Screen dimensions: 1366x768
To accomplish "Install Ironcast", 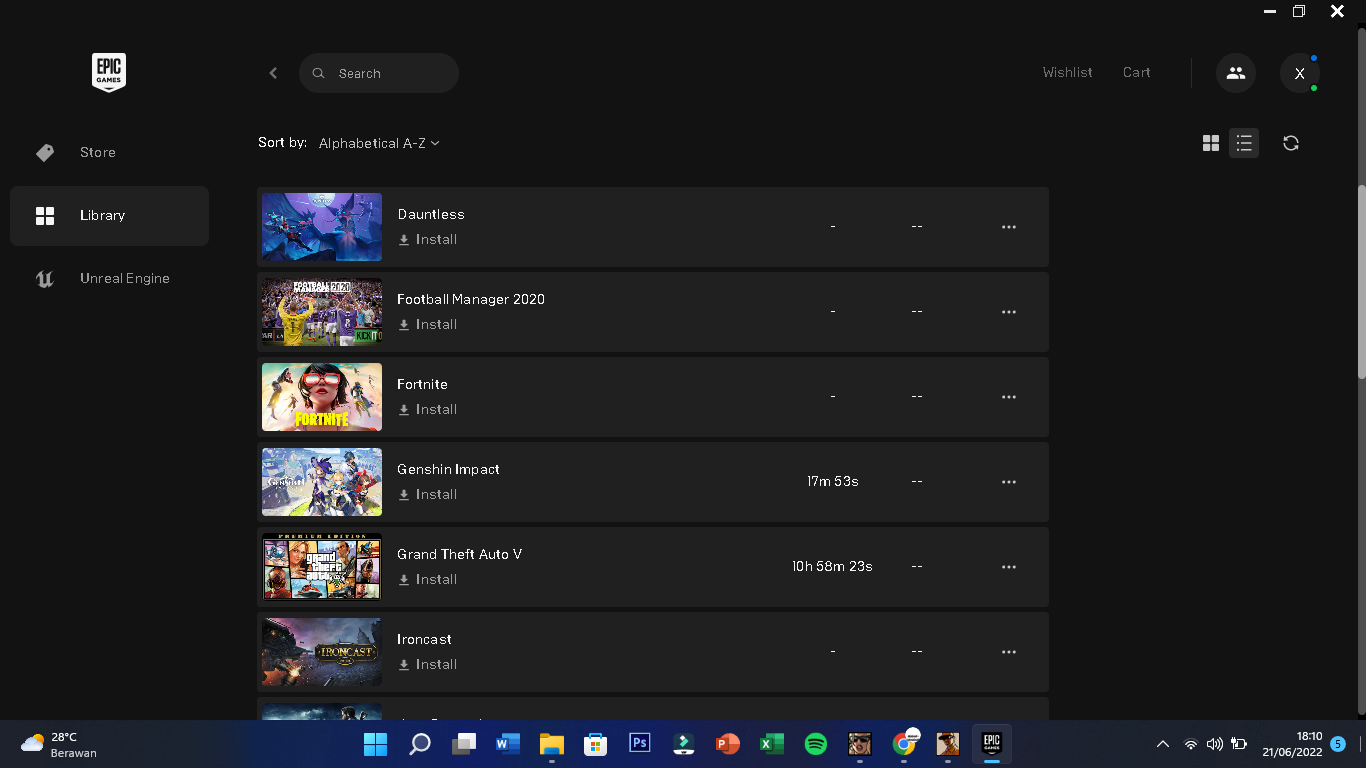I will pyautogui.click(x=428, y=665).
